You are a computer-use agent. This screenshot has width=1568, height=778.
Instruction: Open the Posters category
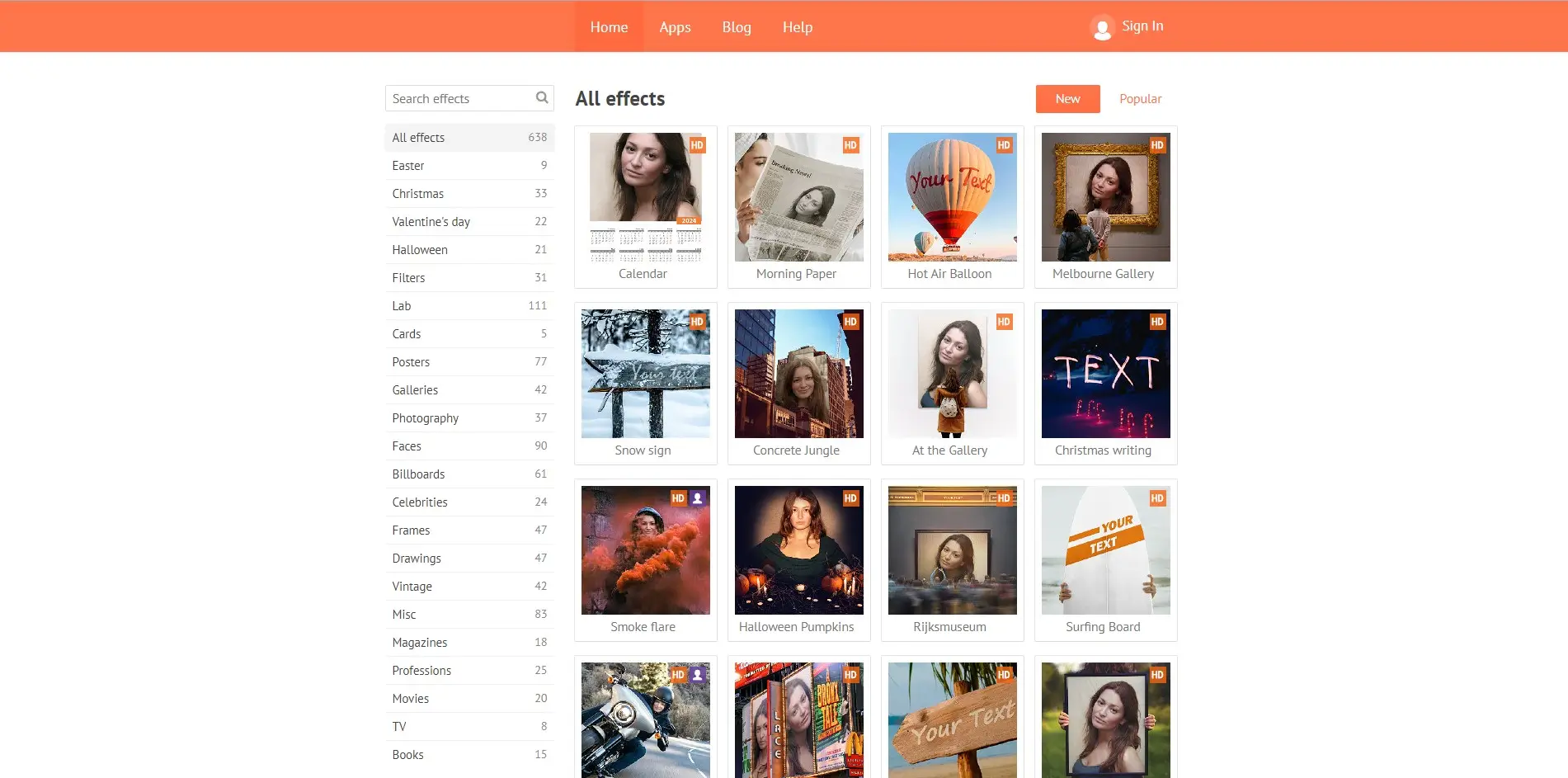469,362
